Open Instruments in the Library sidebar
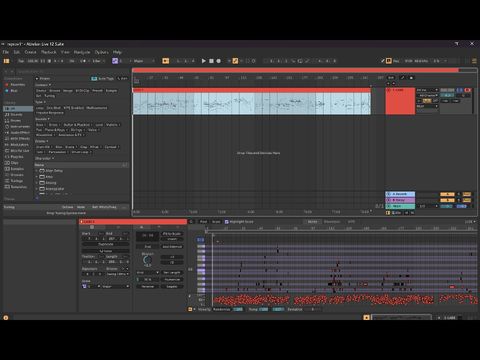 [x=20, y=127]
